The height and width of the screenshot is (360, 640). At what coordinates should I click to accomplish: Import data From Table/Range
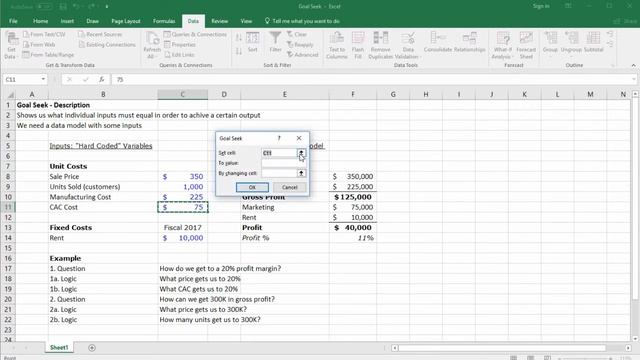click(49, 55)
